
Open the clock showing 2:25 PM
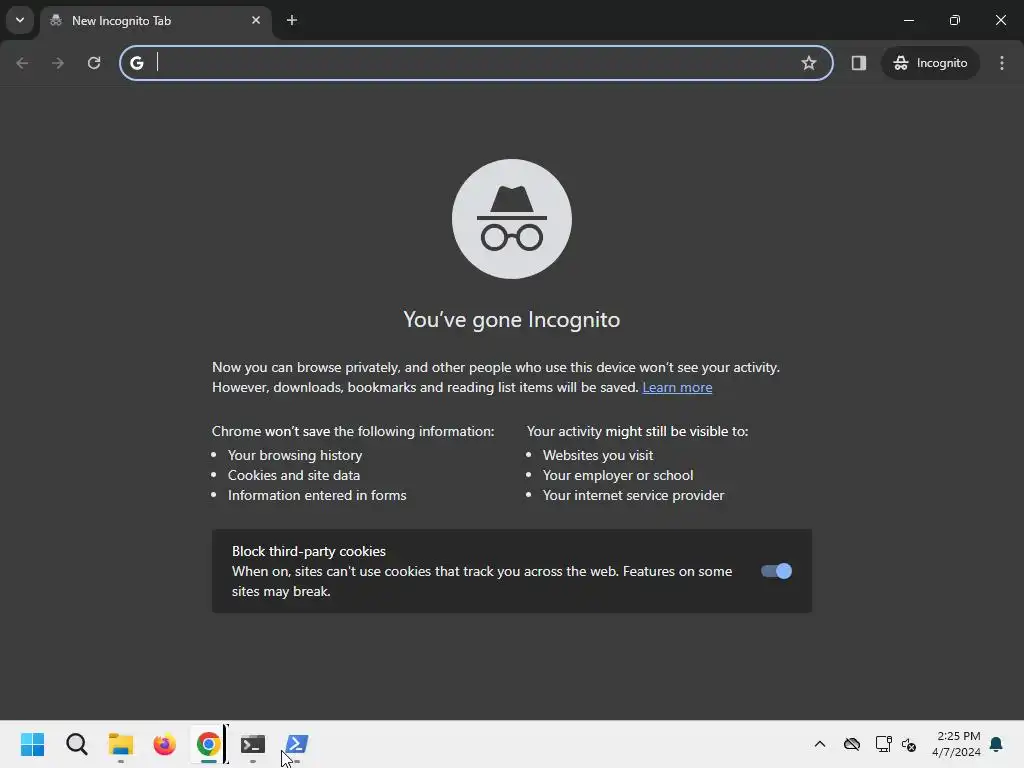(x=956, y=744)
